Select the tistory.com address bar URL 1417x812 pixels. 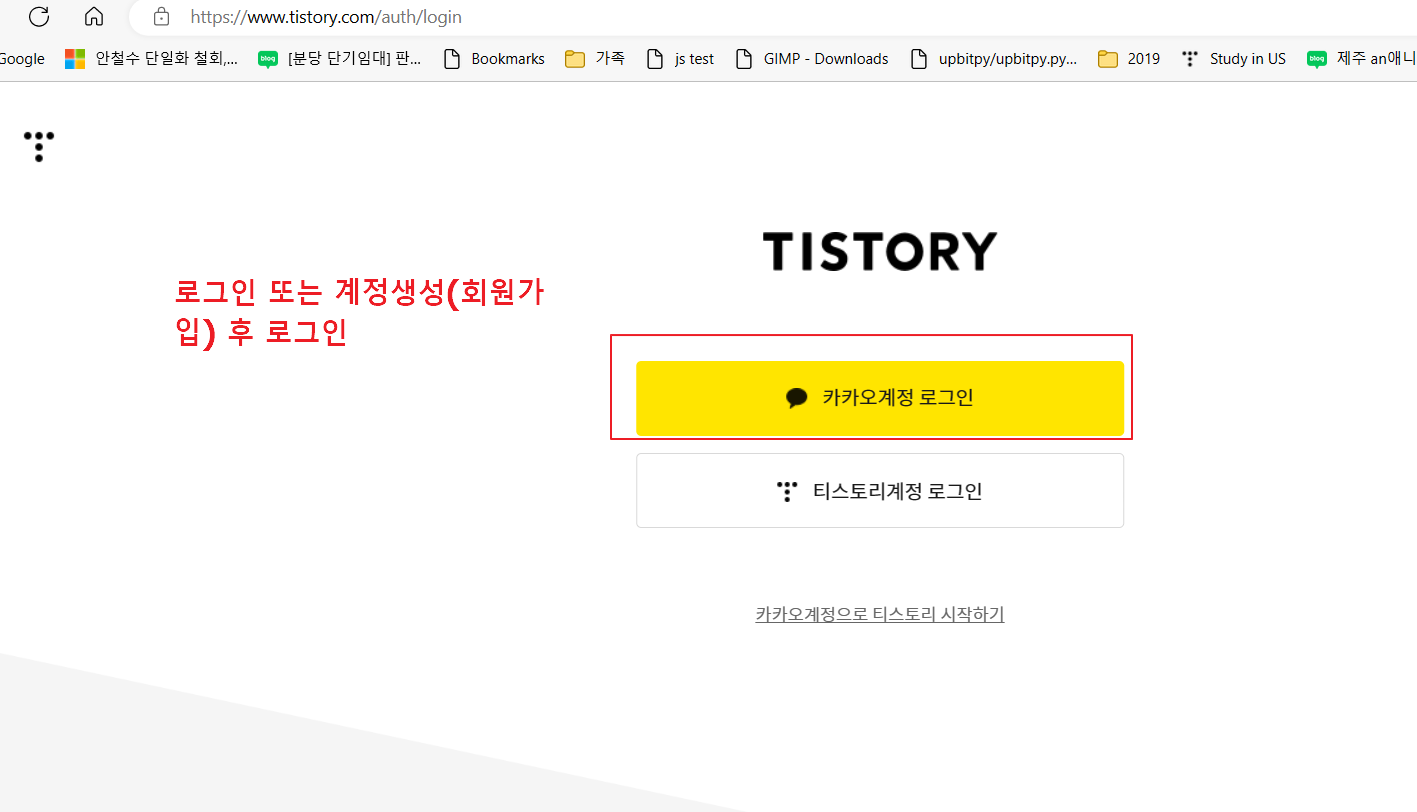(x=326, y=17)
